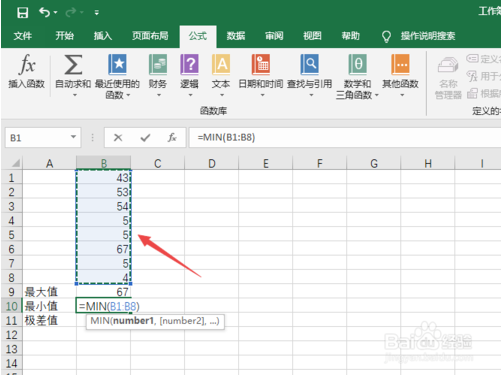Image resolution: width=502 pixels, height=375 pixels.
Task: Open the 逻辑 functions icon
Action: coord(189,64)
